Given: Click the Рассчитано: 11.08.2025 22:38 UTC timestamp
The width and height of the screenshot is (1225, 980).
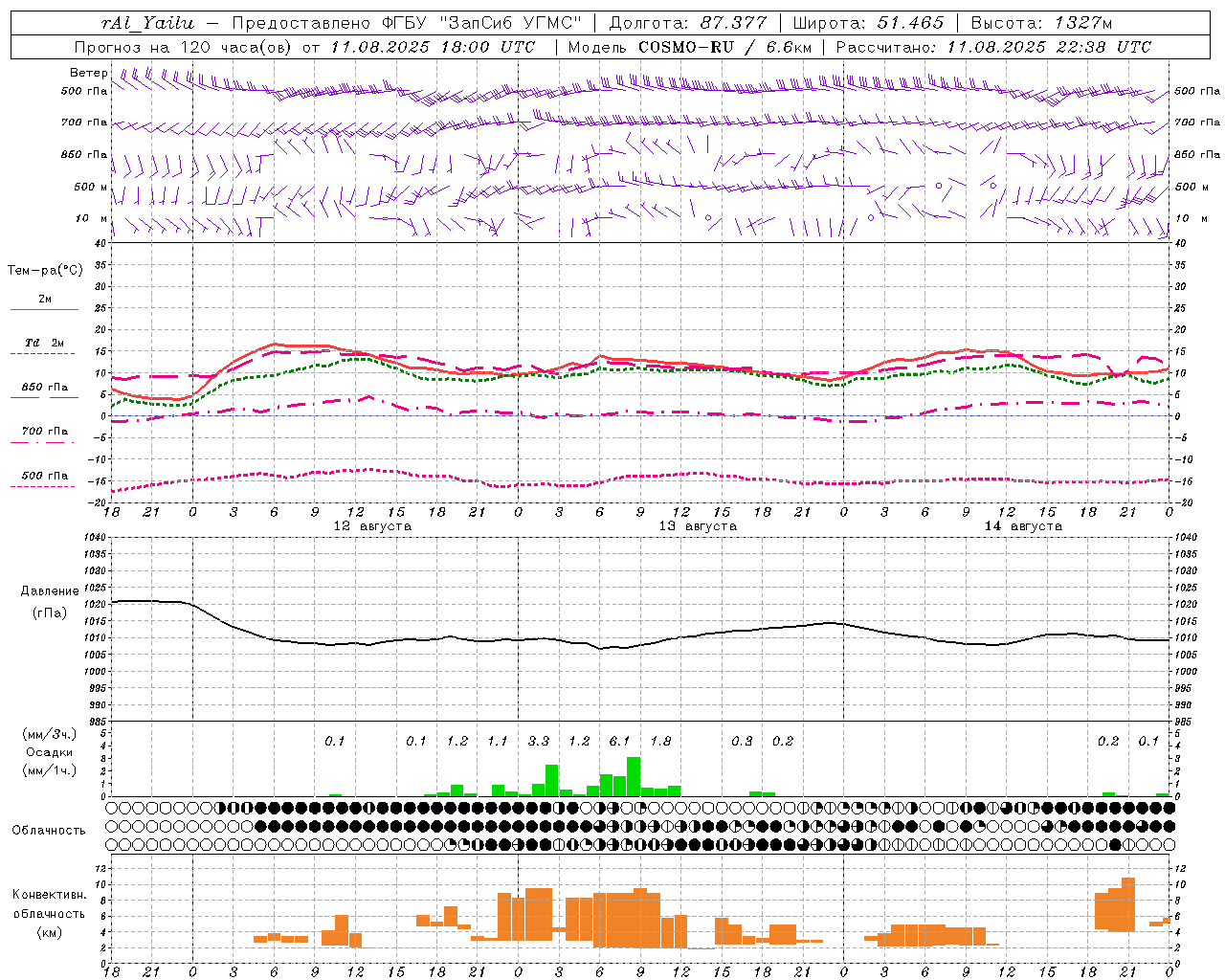Looking at the screenshot, I should (993, 47).
